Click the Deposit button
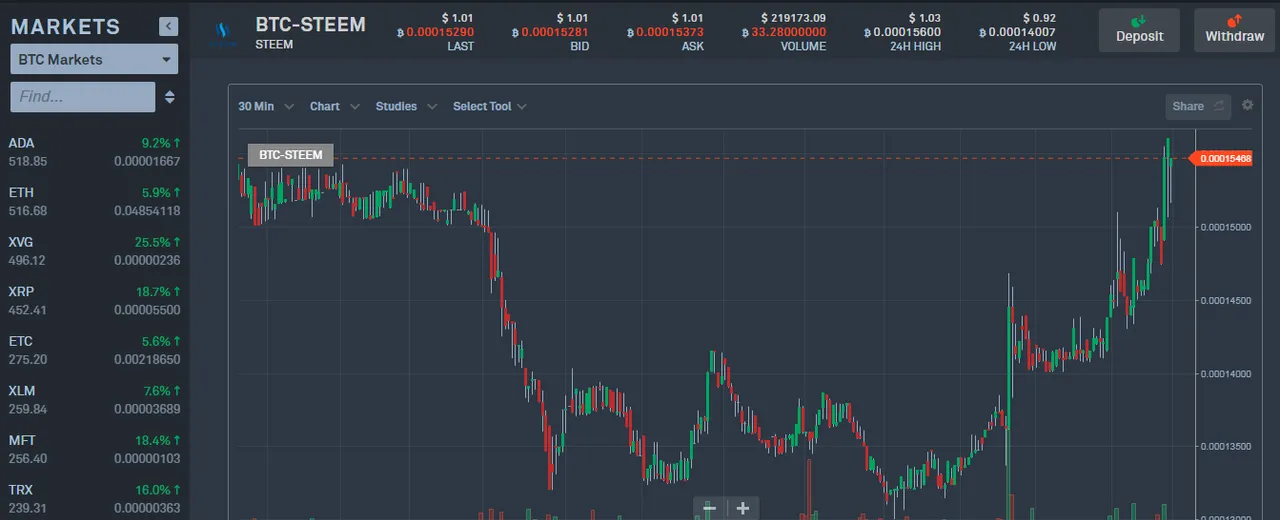The width and height of the screenshot is (1280, 520). click(1139, 30)
